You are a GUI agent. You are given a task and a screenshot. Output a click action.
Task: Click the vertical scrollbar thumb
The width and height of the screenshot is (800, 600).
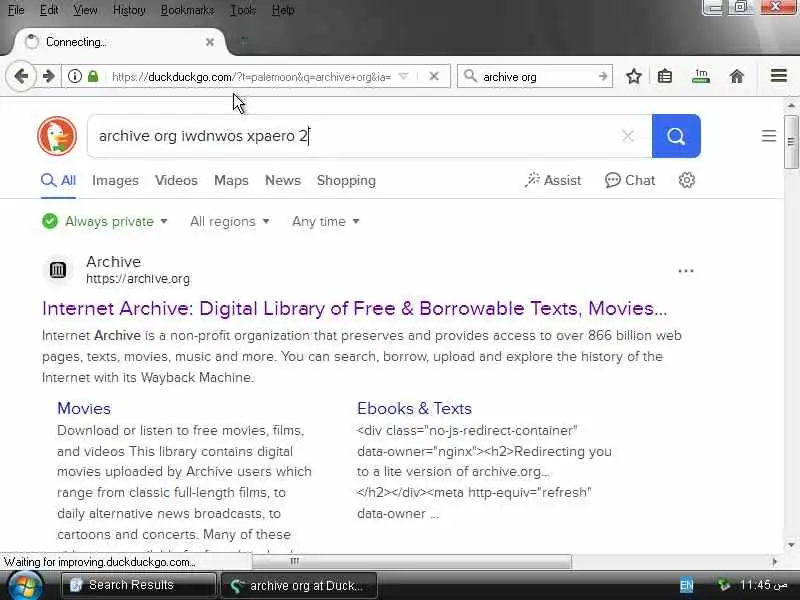(x=791, y=141)
